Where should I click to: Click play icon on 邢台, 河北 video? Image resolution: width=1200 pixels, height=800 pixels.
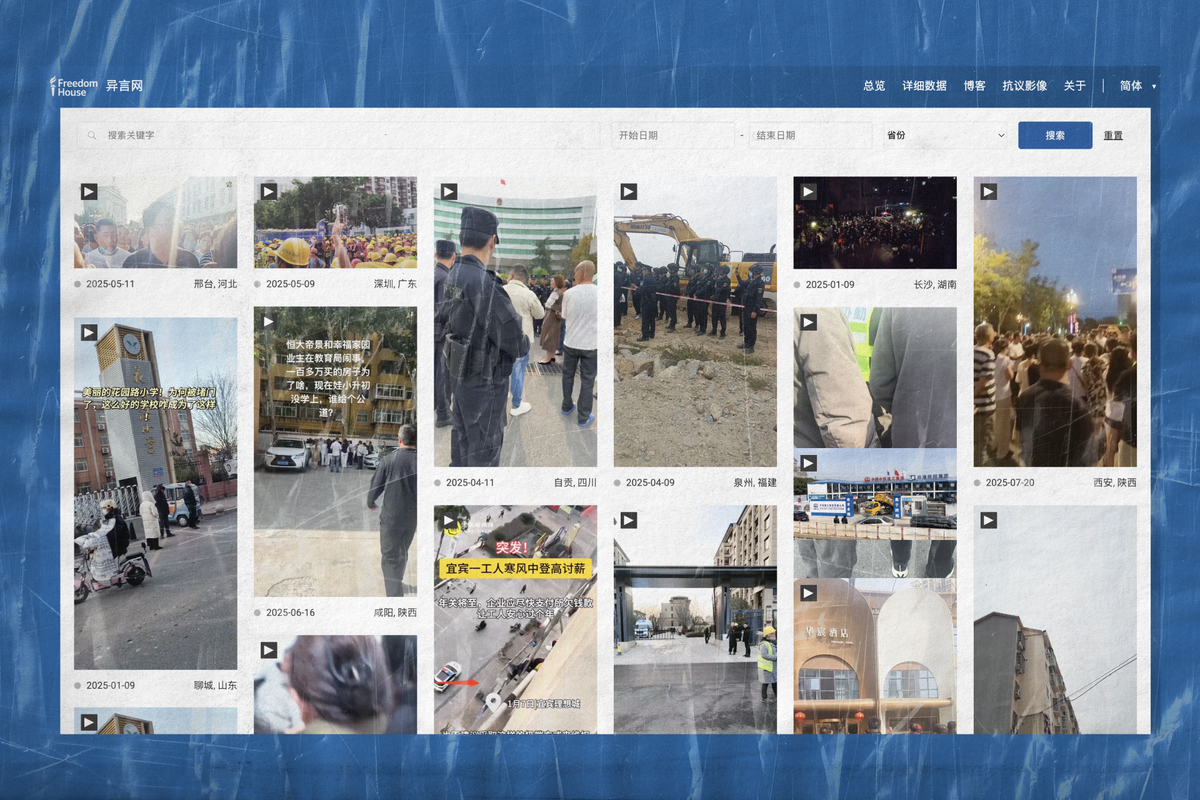click(x=89, y=192)
